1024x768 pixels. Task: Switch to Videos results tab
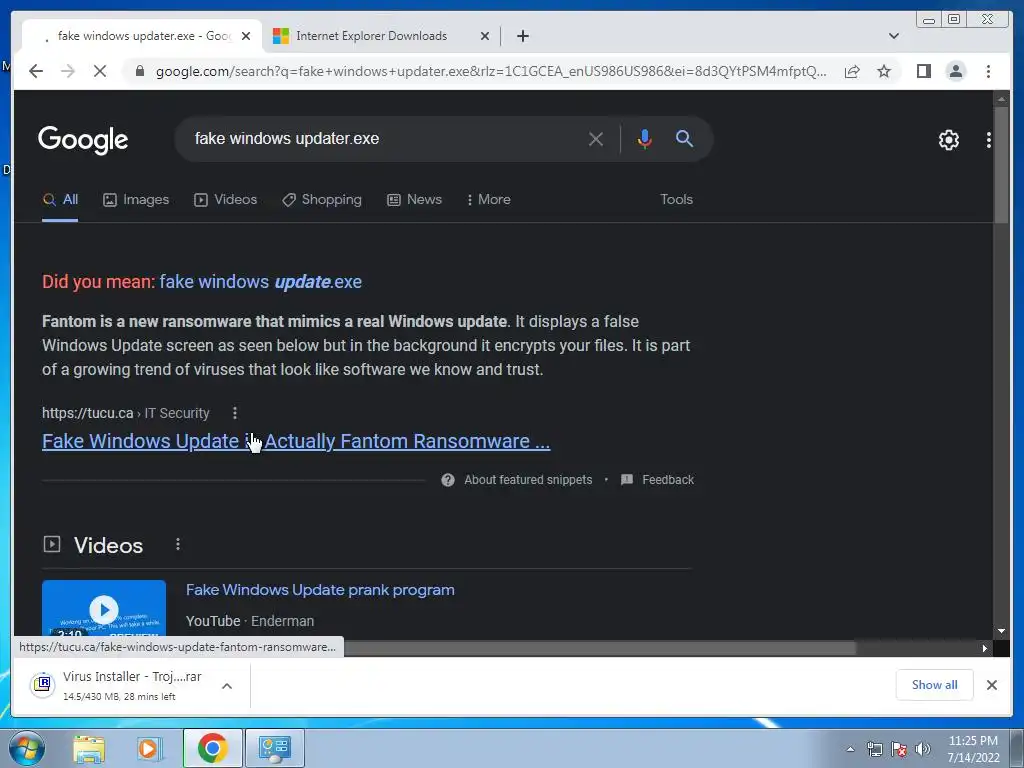coord(225,199)
